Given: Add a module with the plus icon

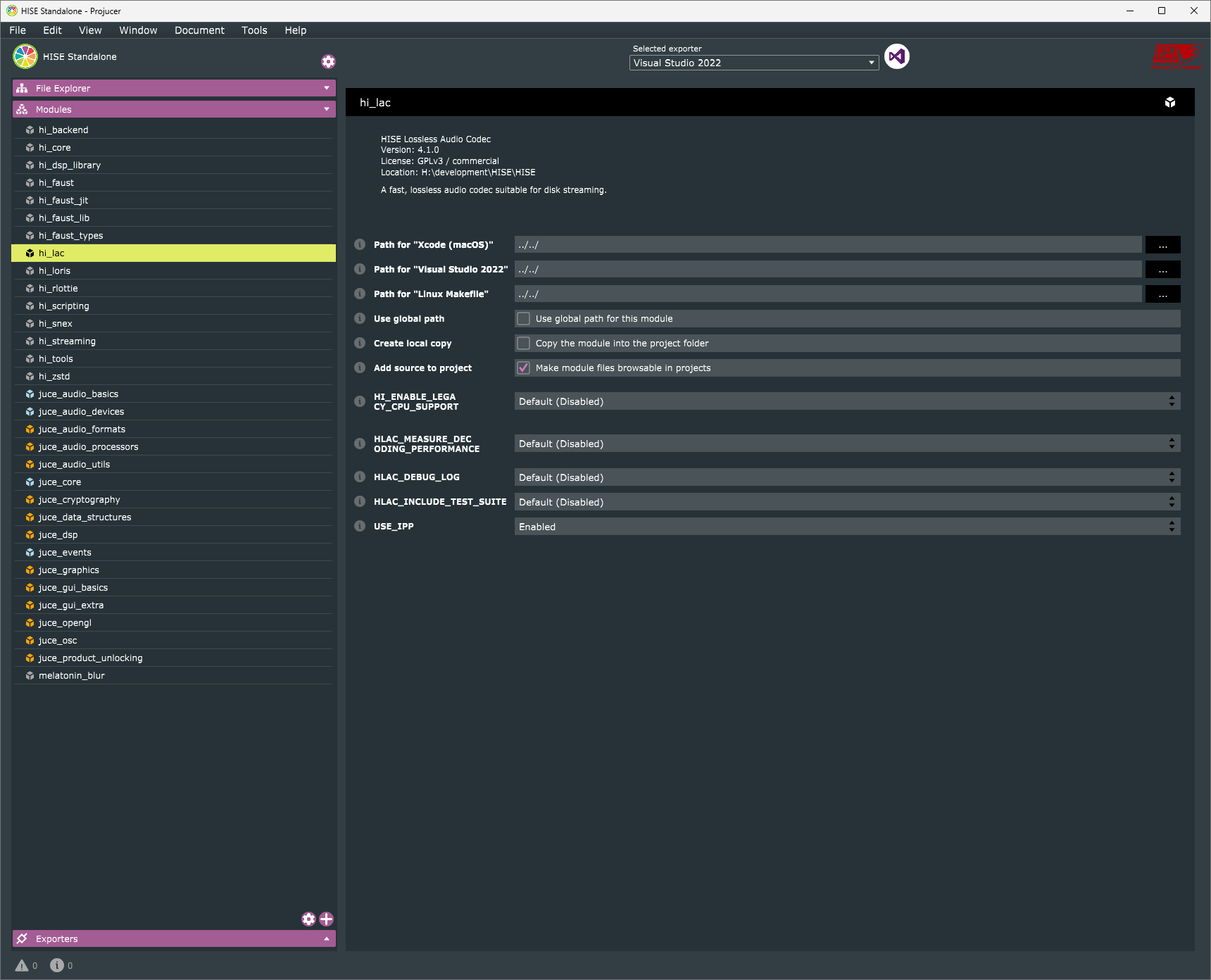Looking at the screenshot, I should click(326, 919).
